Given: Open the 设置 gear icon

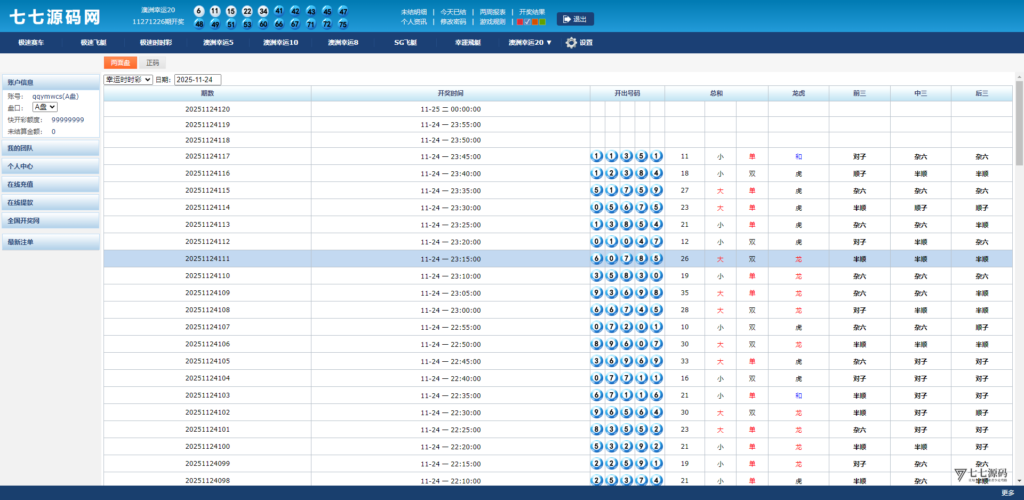Looking at the screenshot, I should point(571,43).
